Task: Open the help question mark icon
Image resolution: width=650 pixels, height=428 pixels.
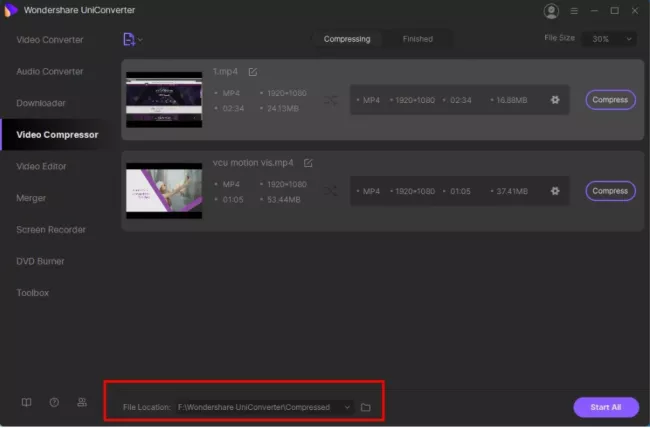Action: click(x=54, y=402)
